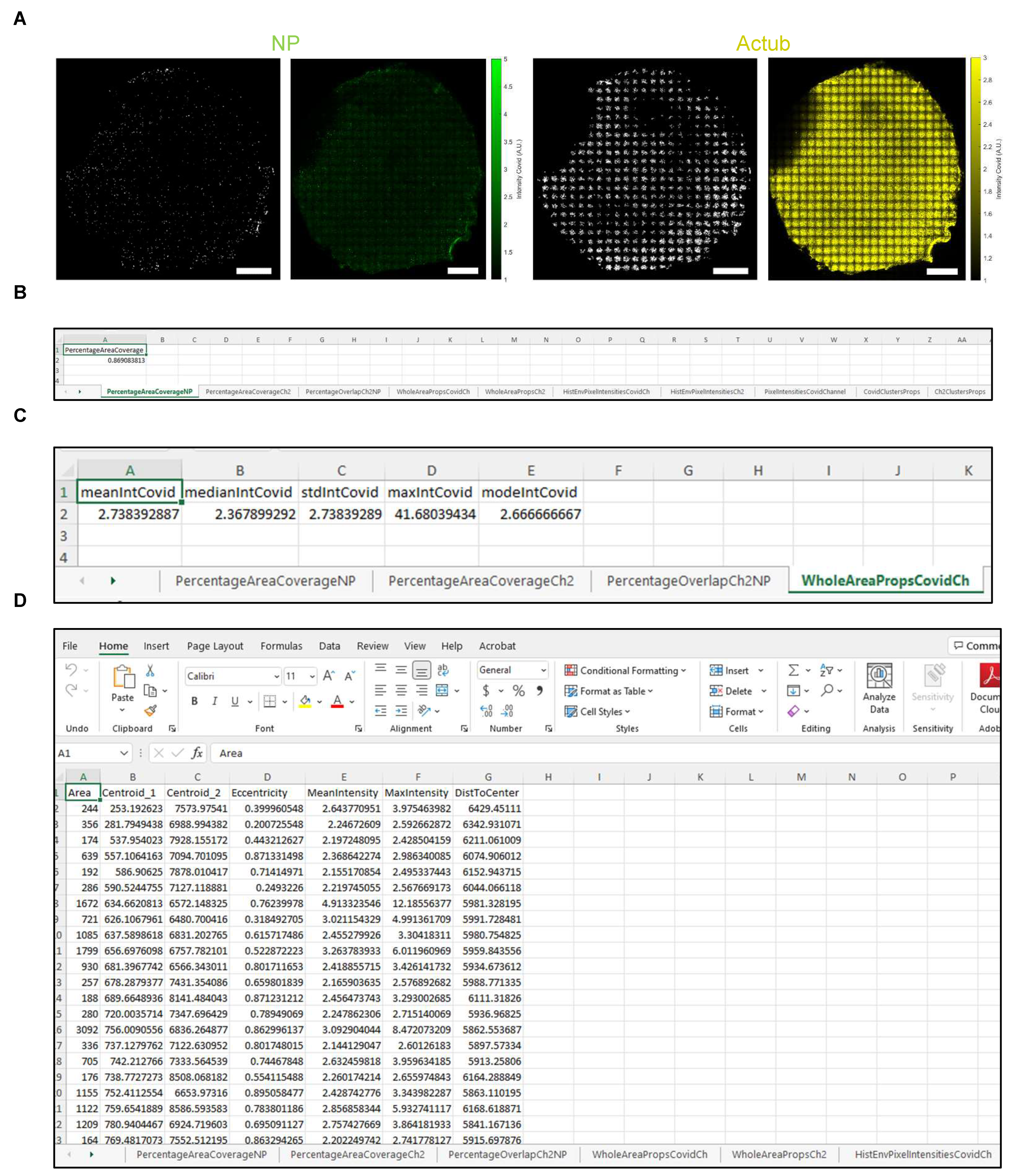Click the Wrap Text icon
Screen dimensions: 1010x1176
coord(443,670)
